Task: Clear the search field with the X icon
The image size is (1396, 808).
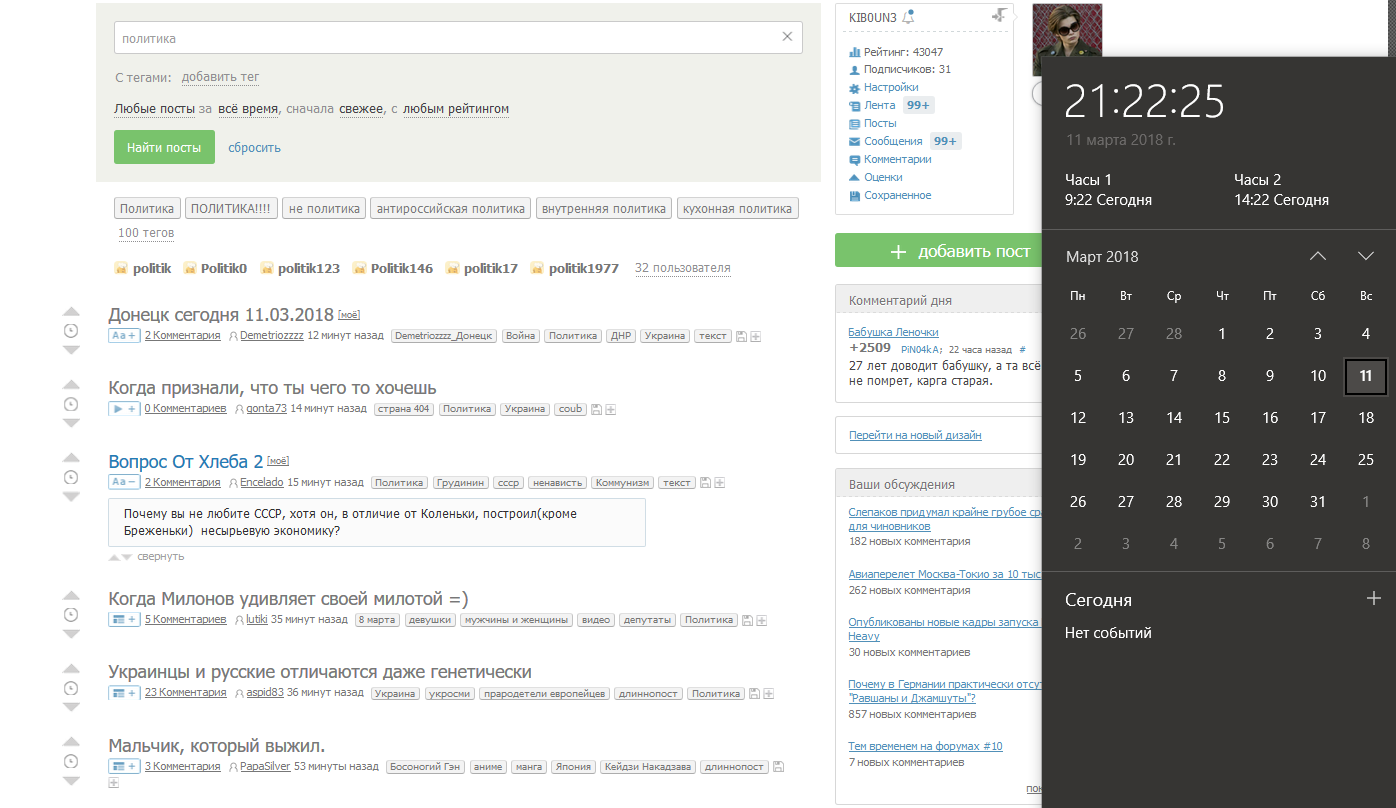Action: tap(787, 38)
